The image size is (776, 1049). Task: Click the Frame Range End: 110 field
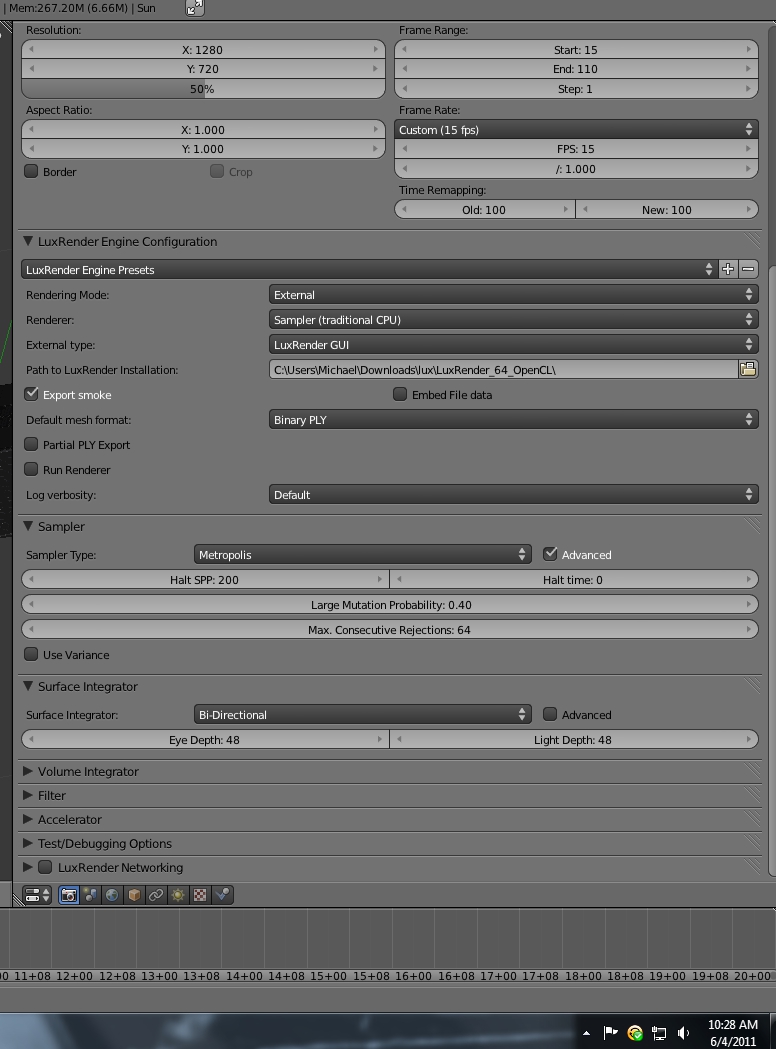[576, 69]
